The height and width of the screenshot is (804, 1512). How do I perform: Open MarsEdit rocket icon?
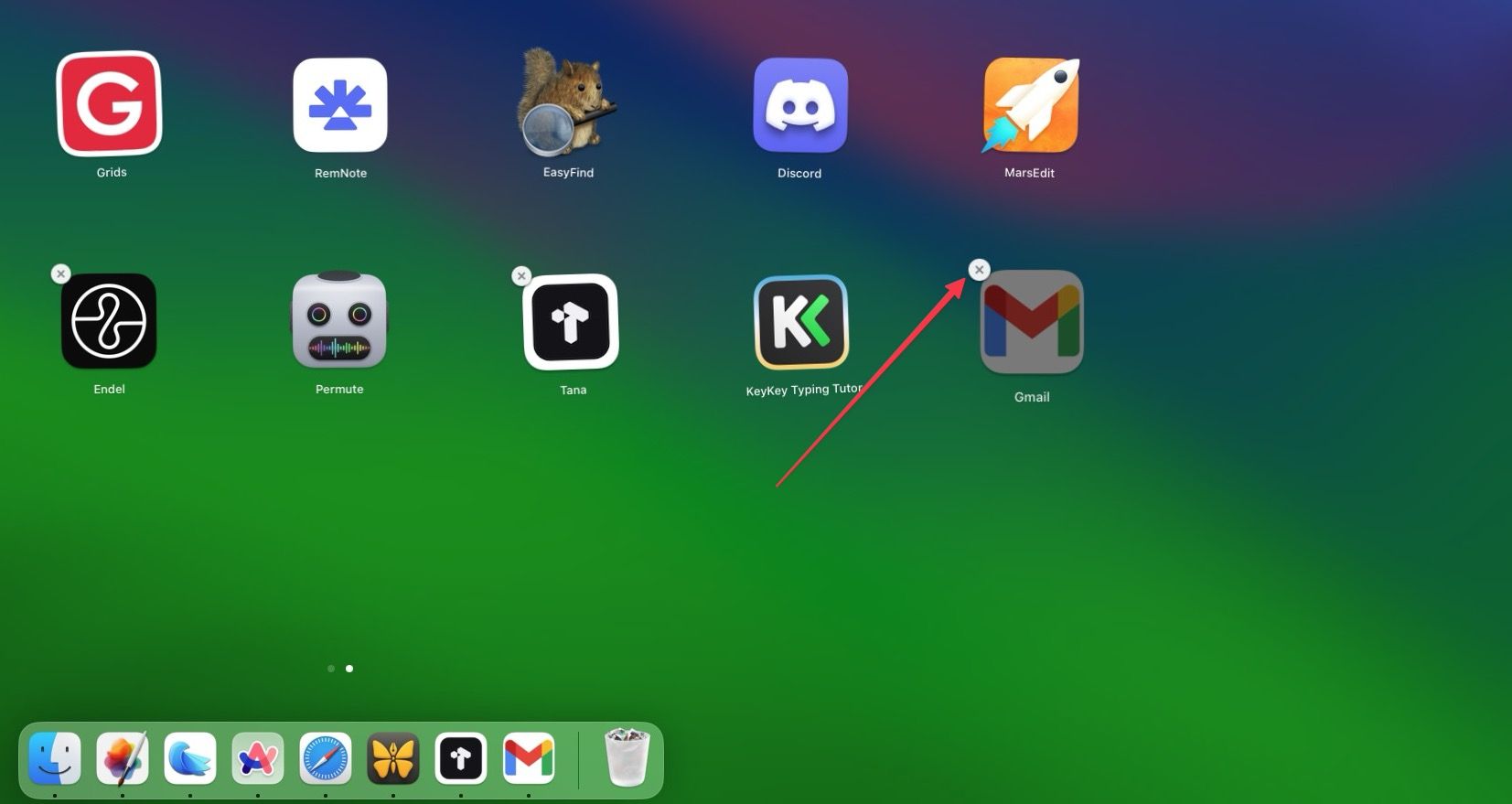1031,105
